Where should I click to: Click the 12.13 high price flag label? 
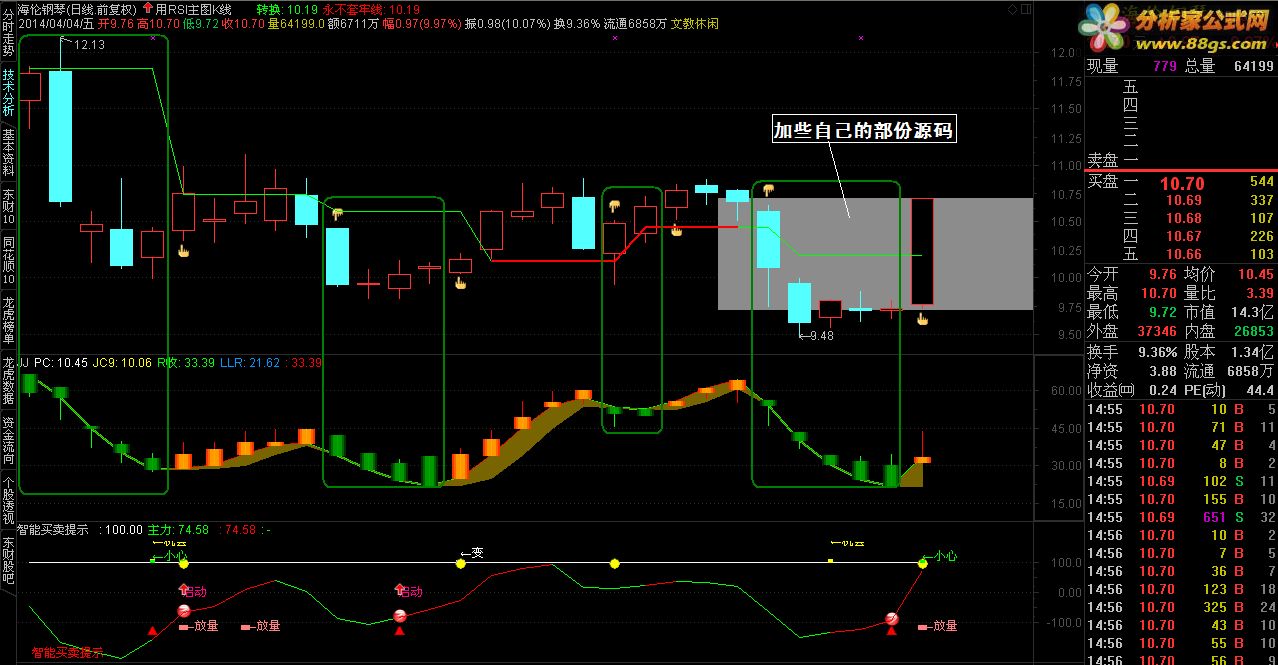(89, 45)
